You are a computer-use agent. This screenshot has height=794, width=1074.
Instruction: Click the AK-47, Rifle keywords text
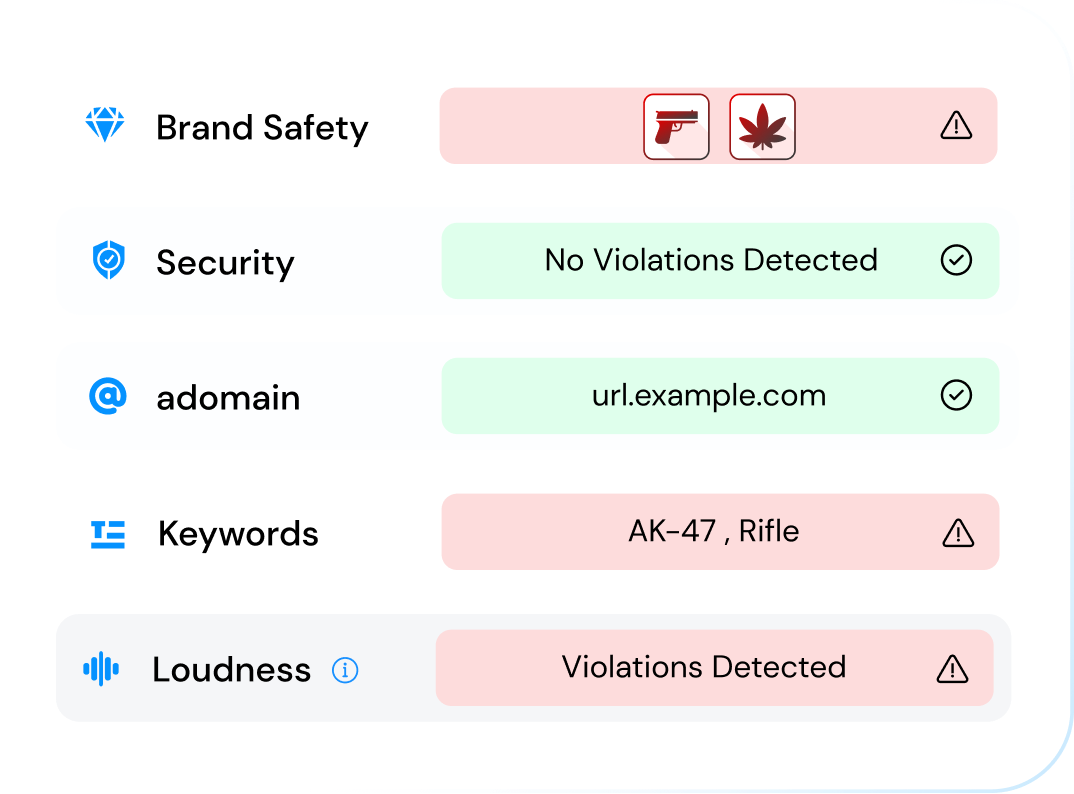point(714,531)
